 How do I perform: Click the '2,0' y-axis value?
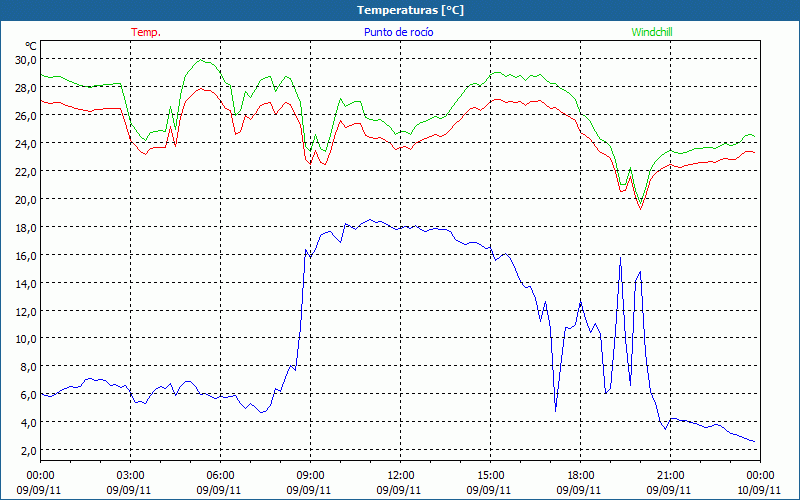[x=29, y=451]
